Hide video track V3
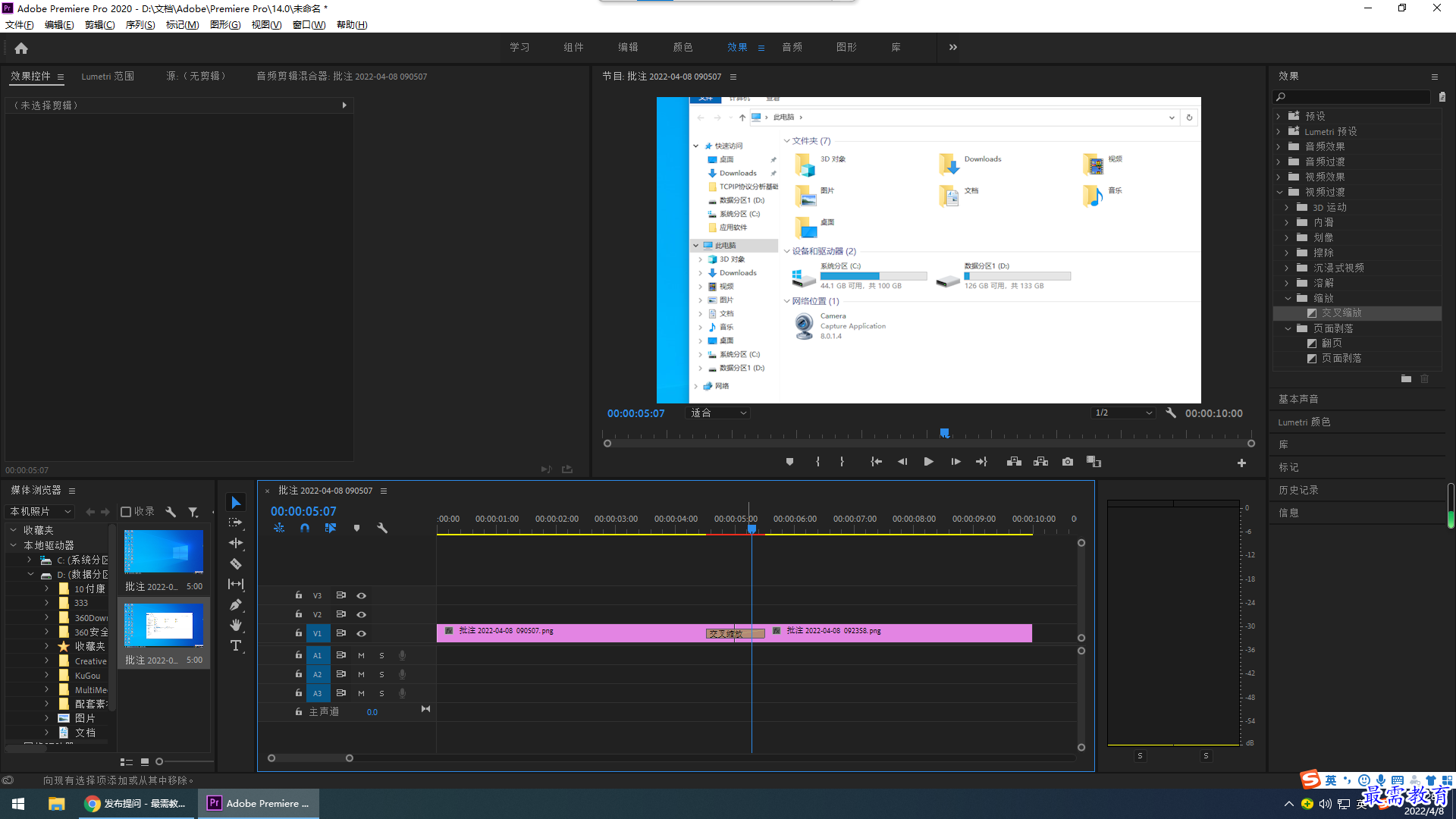The image size is (1456, 819). point(362,596)
